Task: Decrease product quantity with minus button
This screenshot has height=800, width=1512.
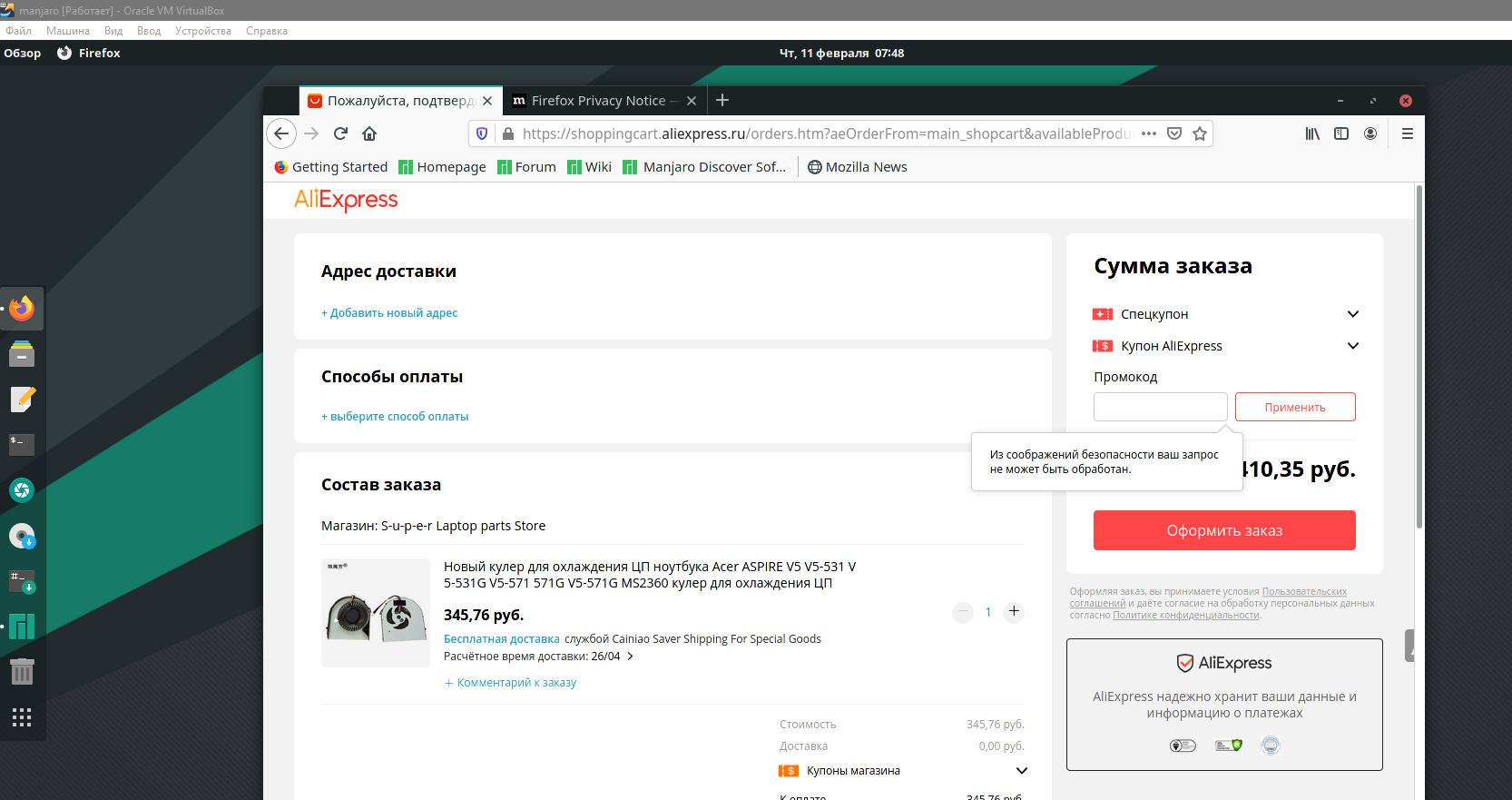Action: [x=963, y=612]
